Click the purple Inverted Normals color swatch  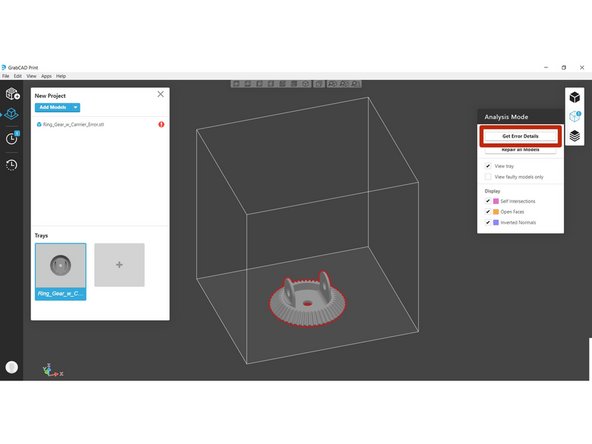pyautogui.click(x=496, y=222)
